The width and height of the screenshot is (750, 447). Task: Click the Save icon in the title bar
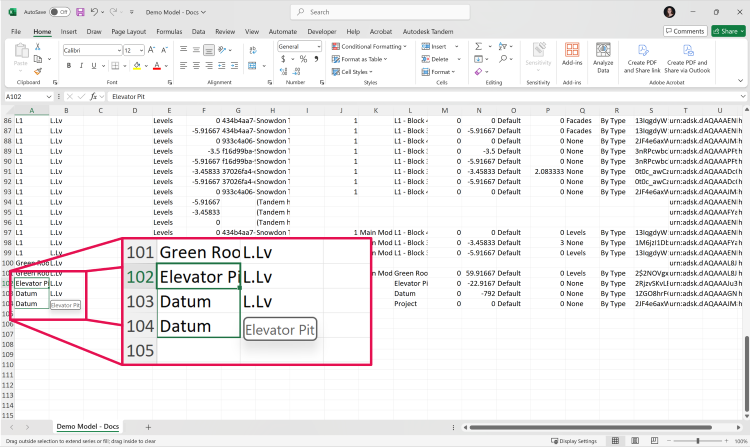(x=80, y=12)
